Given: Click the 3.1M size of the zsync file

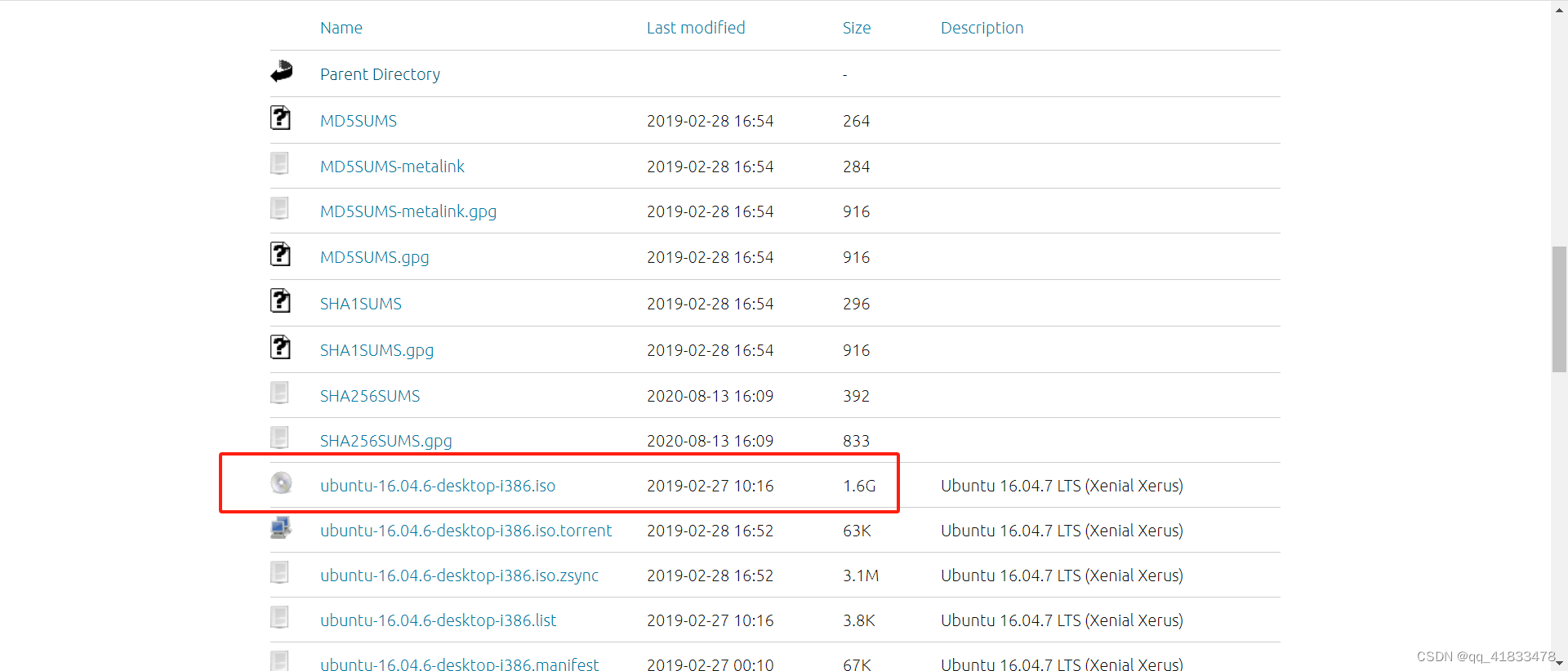Looking at the screenshot, I should coord(861,575).
